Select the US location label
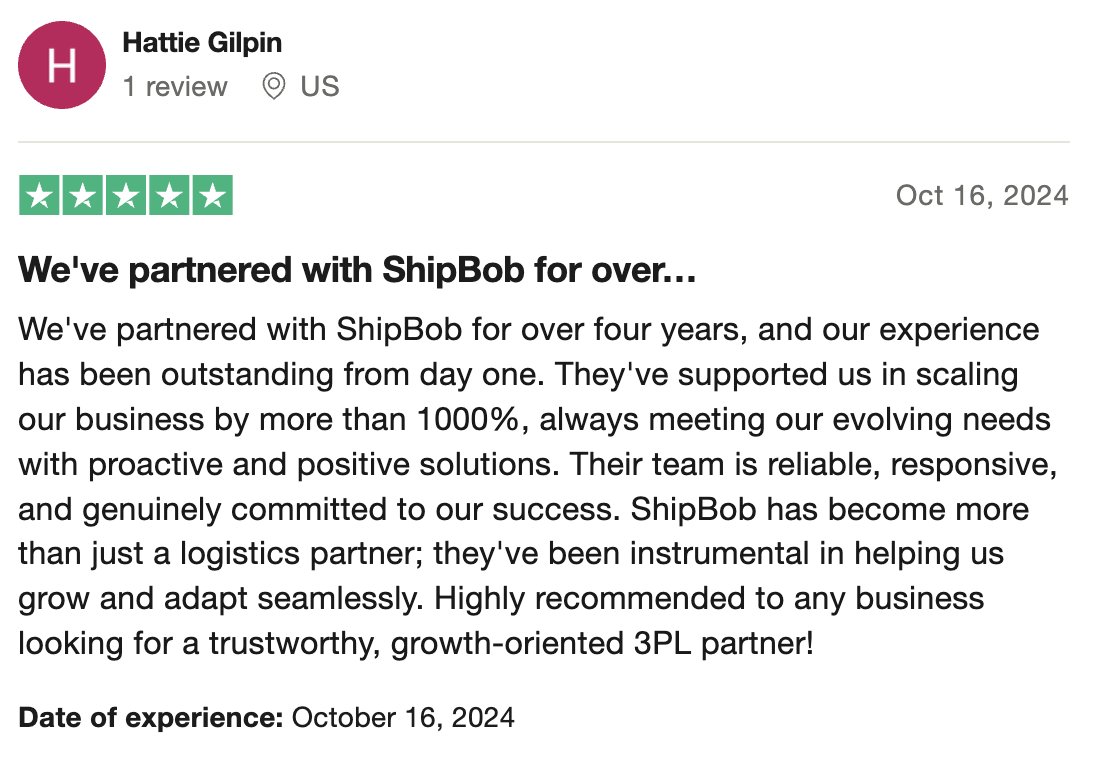This screenshot has height=760, width=1100. click(320, 86)
